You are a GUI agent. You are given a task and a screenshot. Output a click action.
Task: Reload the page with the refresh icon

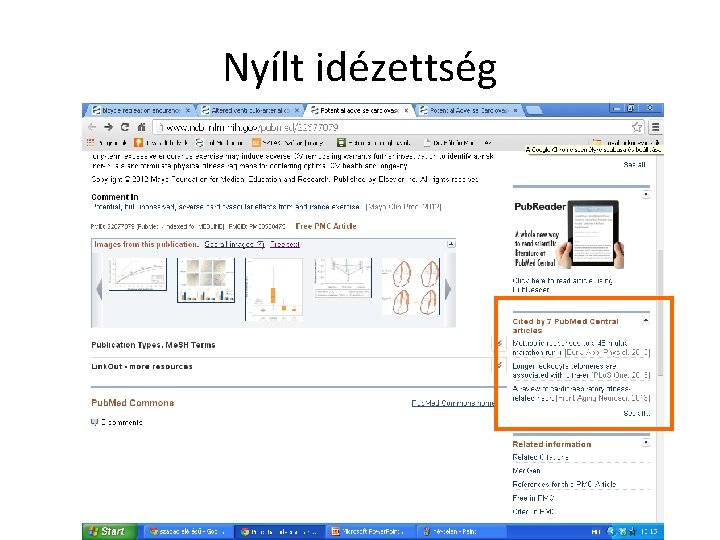(x=125, y=127)
